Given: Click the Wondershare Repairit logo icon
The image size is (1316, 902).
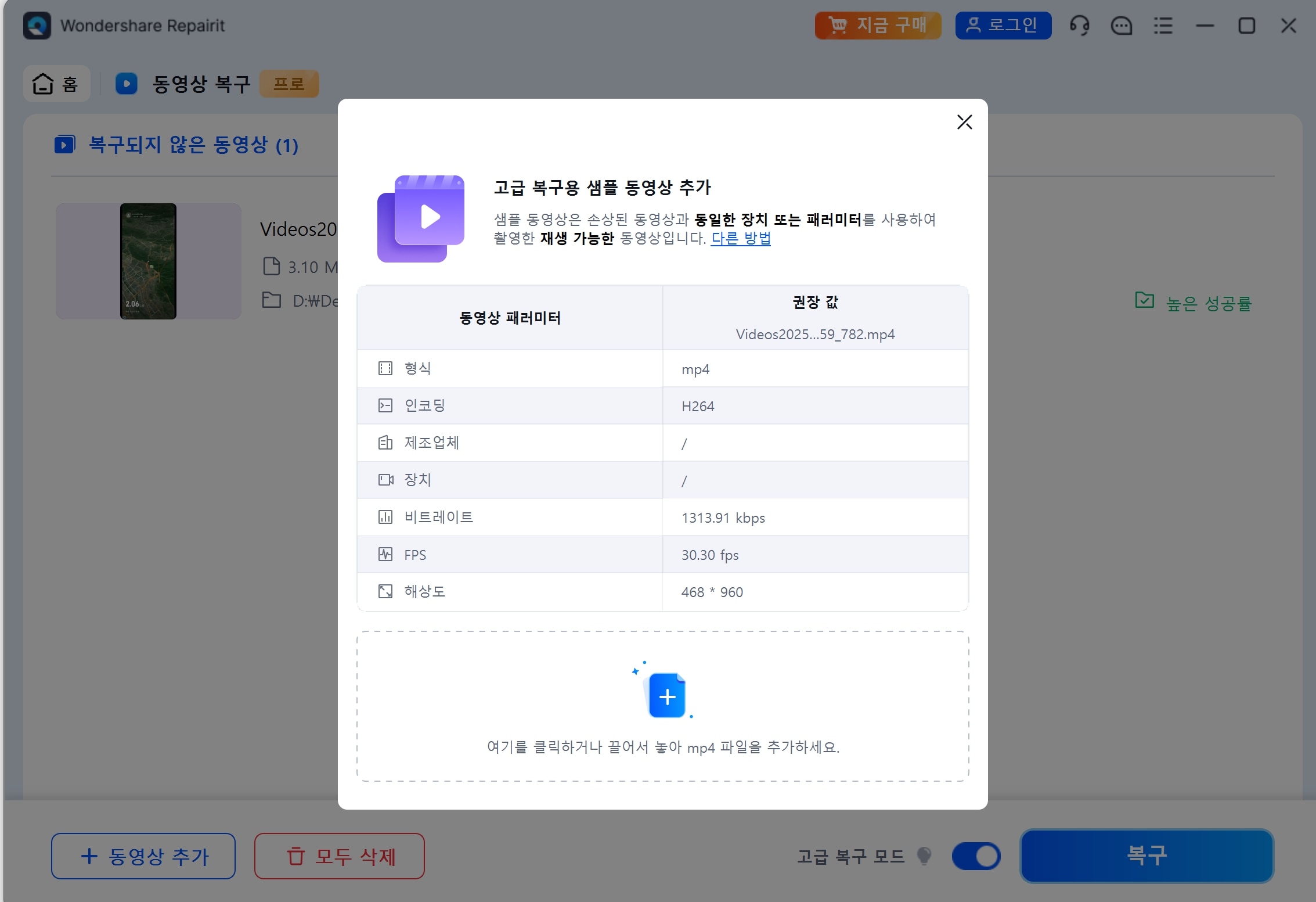Looking at the screenshot, I should [37, 26].
